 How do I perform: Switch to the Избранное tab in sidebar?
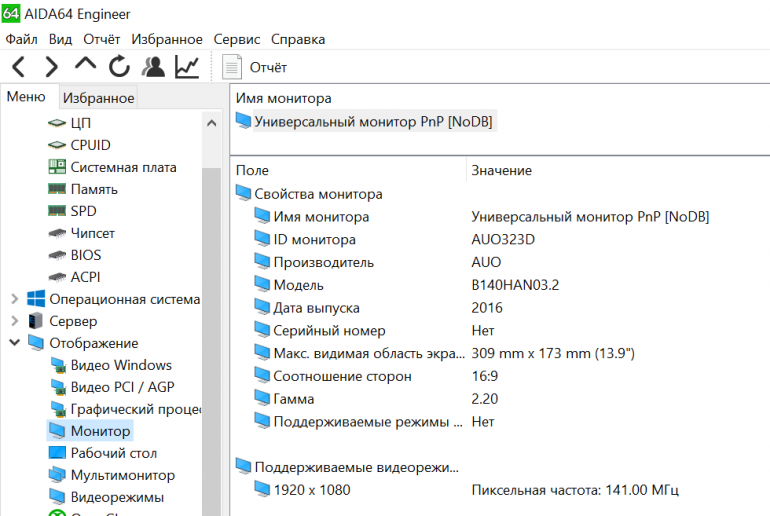tap(98, 98)
